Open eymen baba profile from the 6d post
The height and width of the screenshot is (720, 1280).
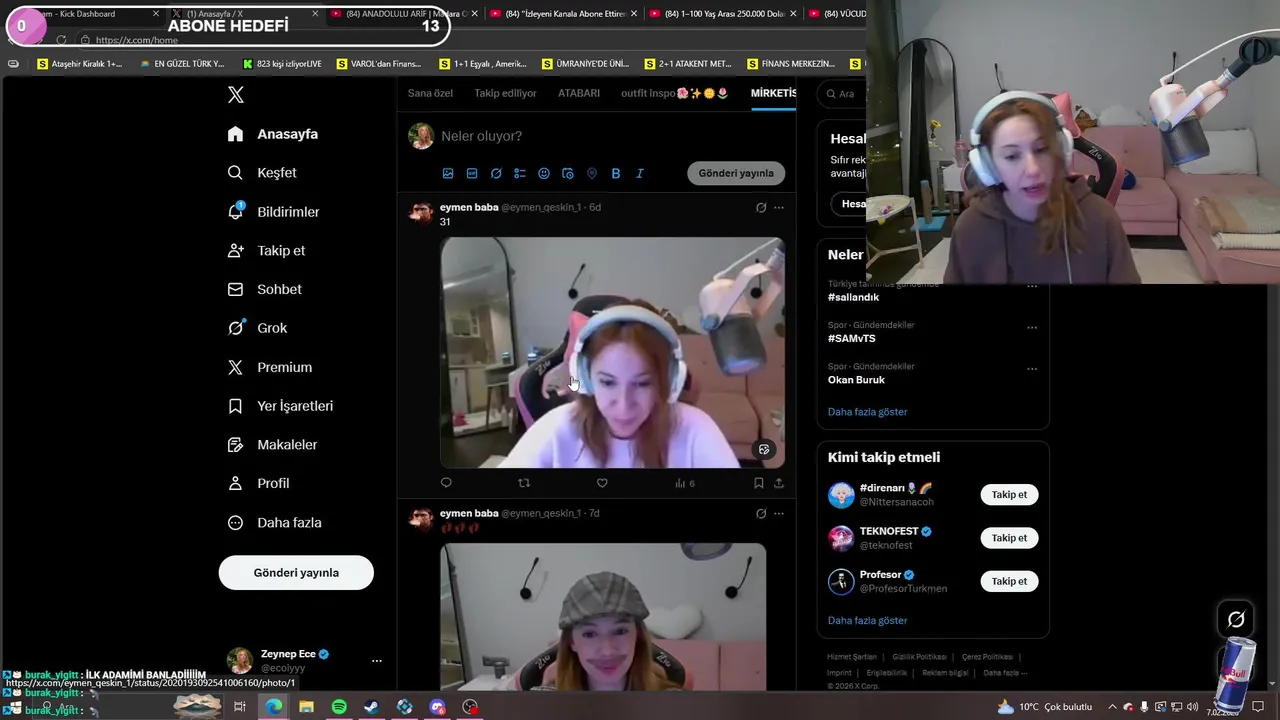coord(469,207)
